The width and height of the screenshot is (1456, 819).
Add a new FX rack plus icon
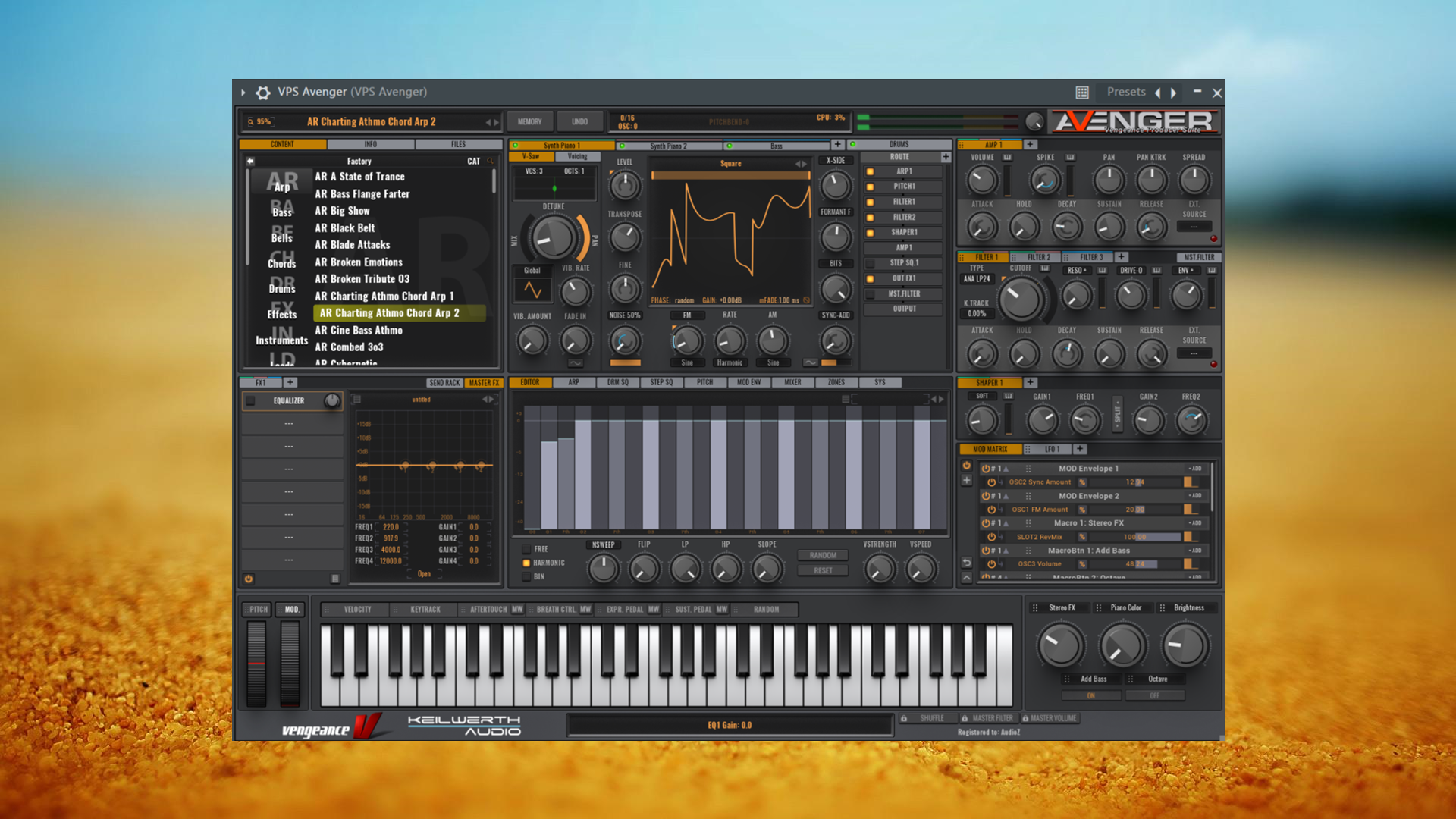[x=290, y=382]
